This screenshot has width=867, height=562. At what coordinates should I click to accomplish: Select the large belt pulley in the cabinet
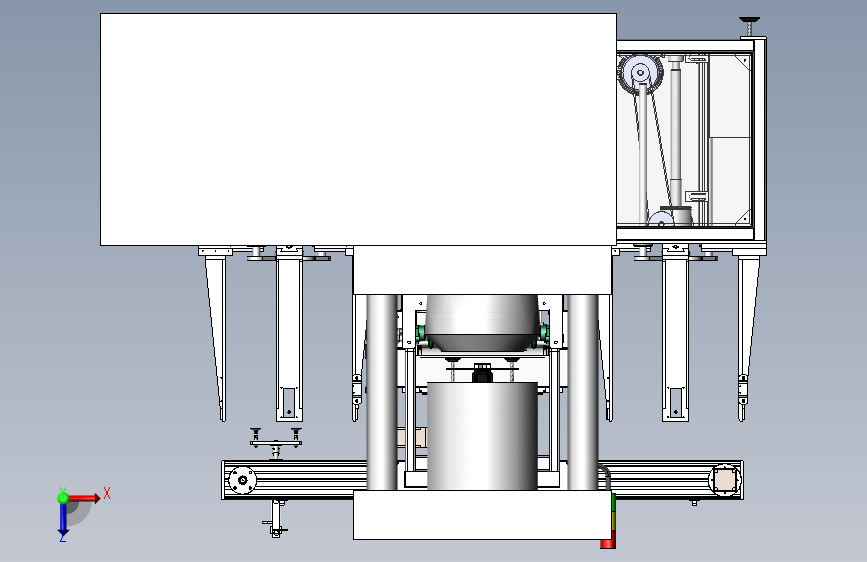pyautogui.click(x=640, y=72)
